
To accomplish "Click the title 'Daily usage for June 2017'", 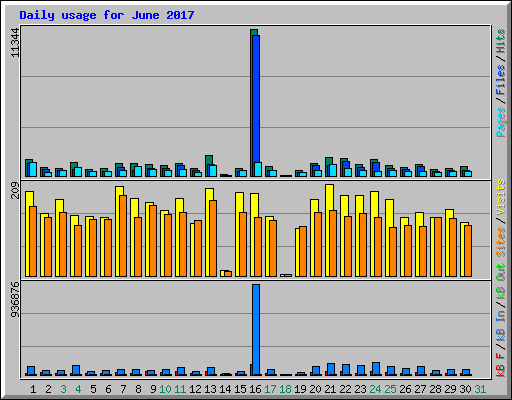I will click(107, 15).
